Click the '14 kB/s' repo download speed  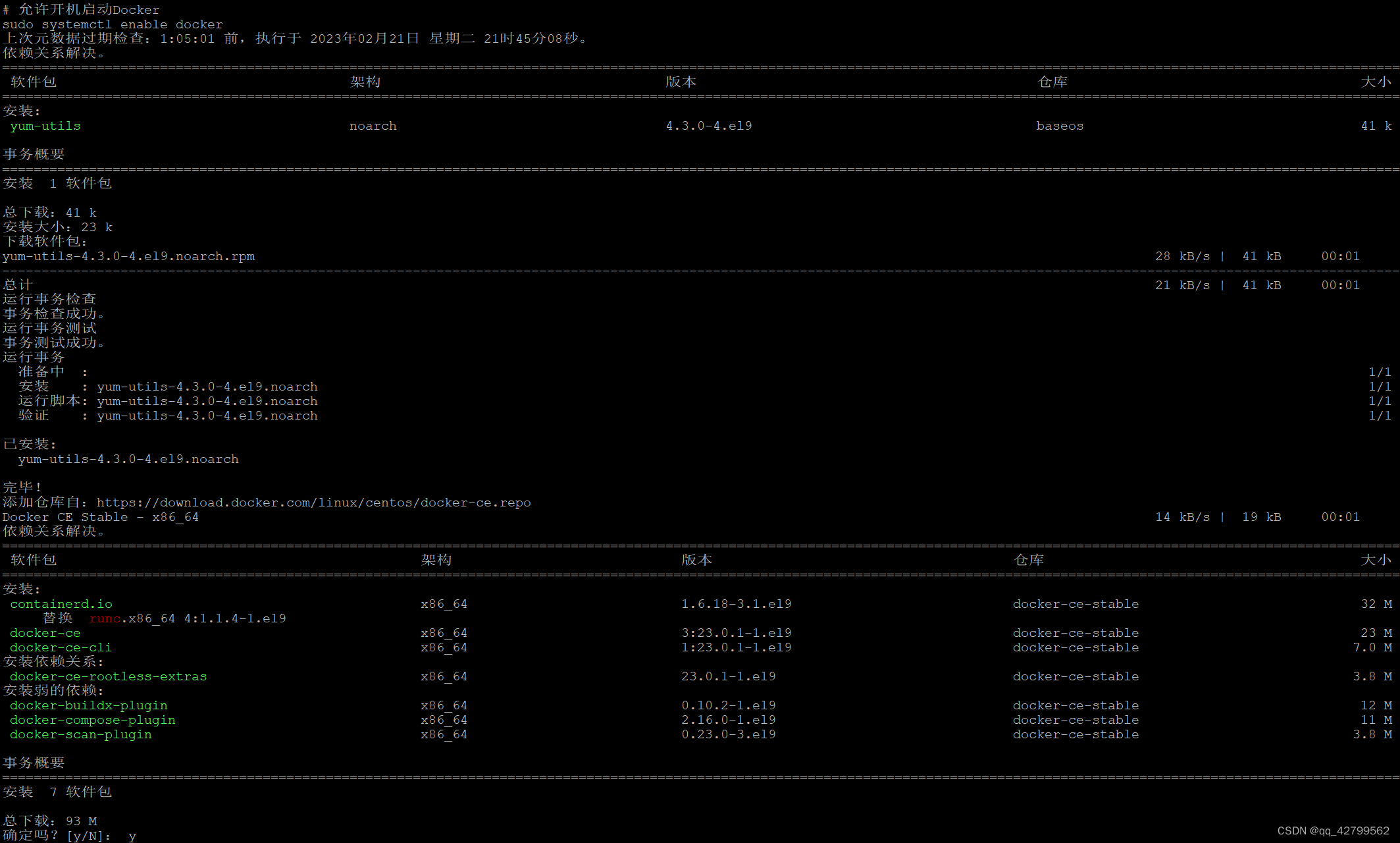click(1183, 517)
